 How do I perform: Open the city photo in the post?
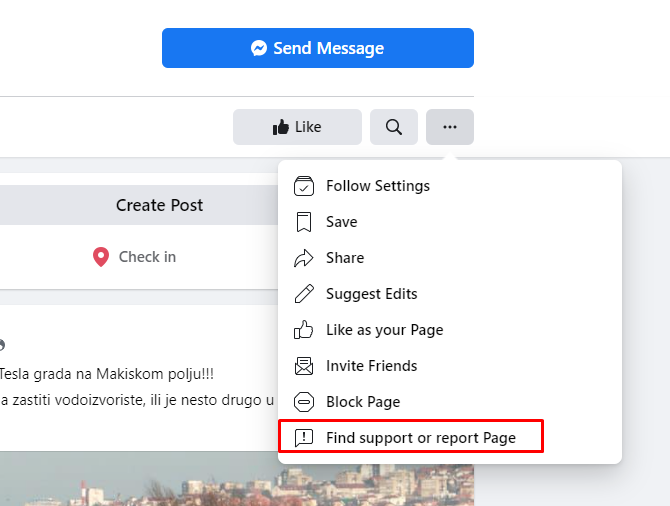point(237,479)
